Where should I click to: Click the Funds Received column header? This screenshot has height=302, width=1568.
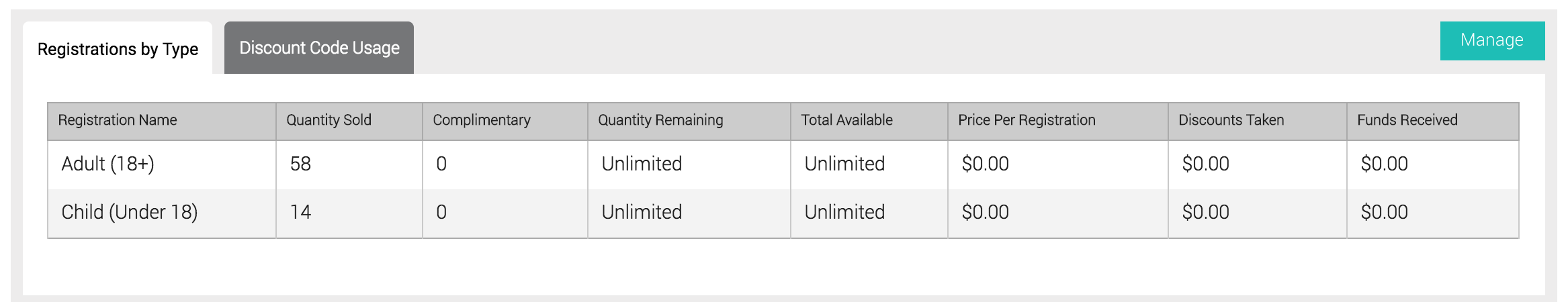click(x=1407, y=120)
